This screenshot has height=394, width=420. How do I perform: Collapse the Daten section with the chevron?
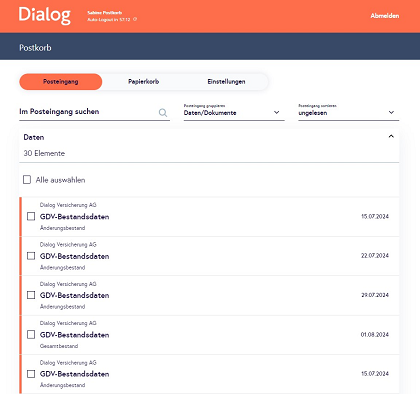(391, 136)
